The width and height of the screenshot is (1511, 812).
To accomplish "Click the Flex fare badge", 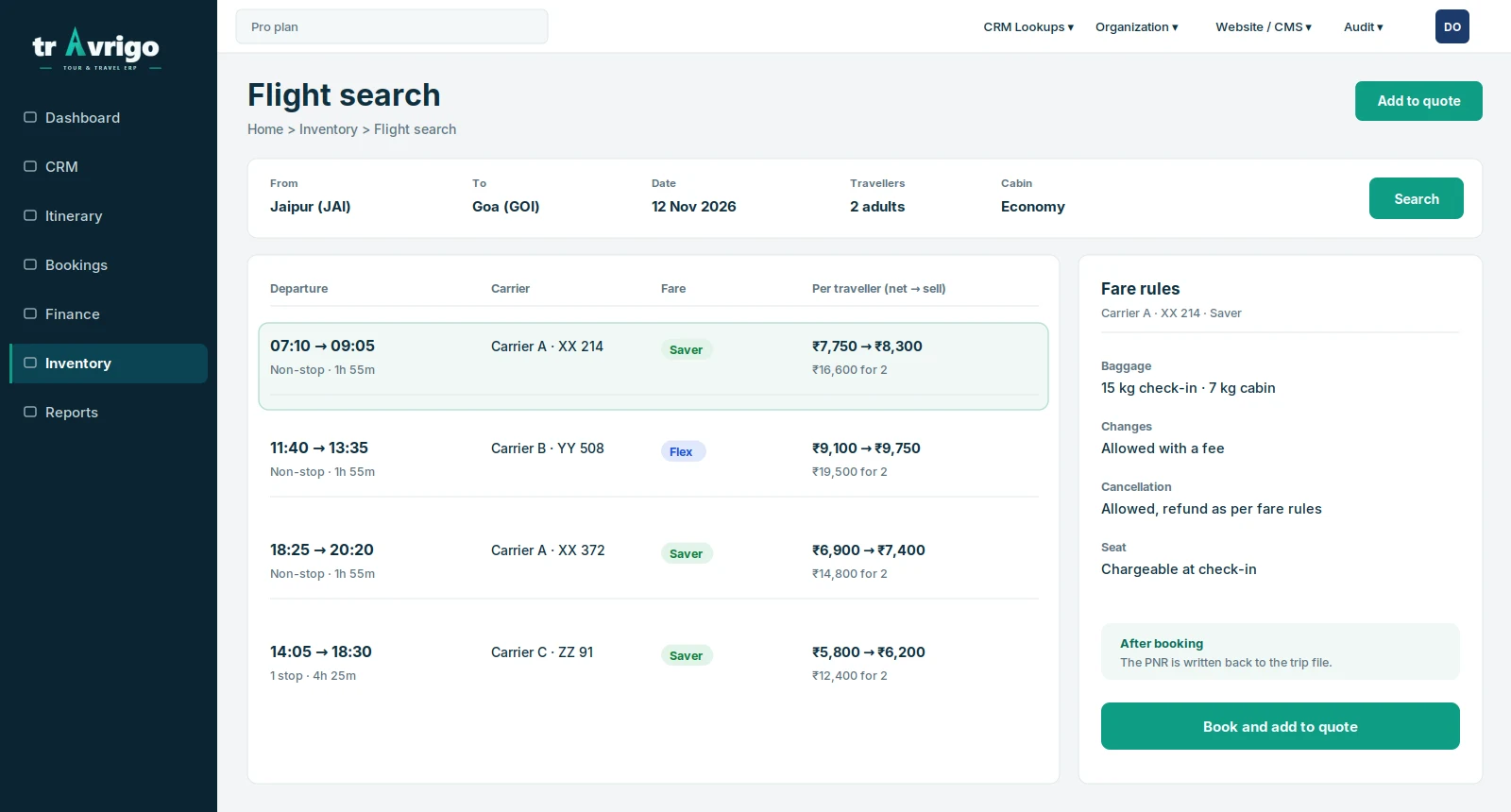I will pyautogui.click(x=683, y=451).
